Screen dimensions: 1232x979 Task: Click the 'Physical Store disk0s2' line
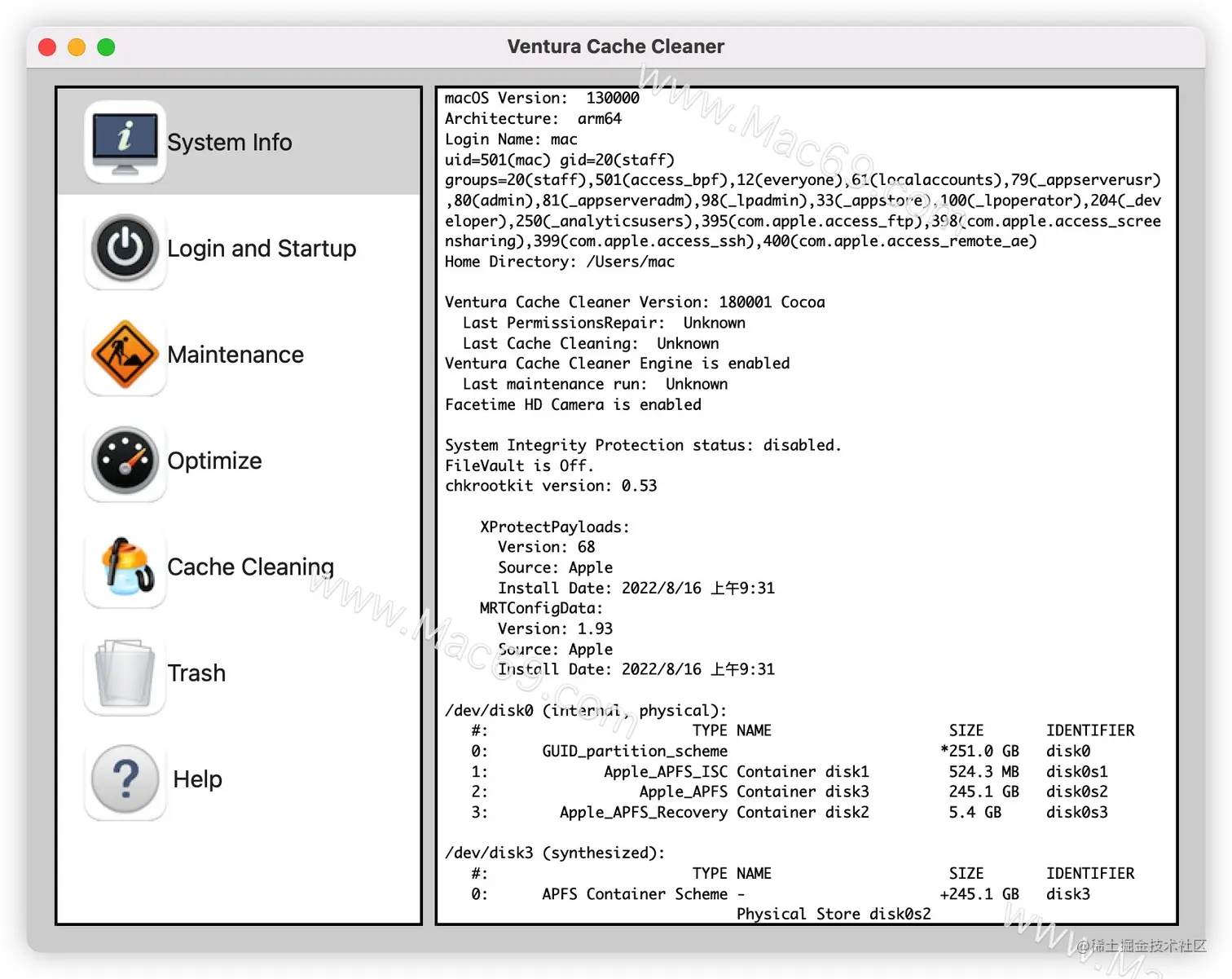click(x=834, y=914)
